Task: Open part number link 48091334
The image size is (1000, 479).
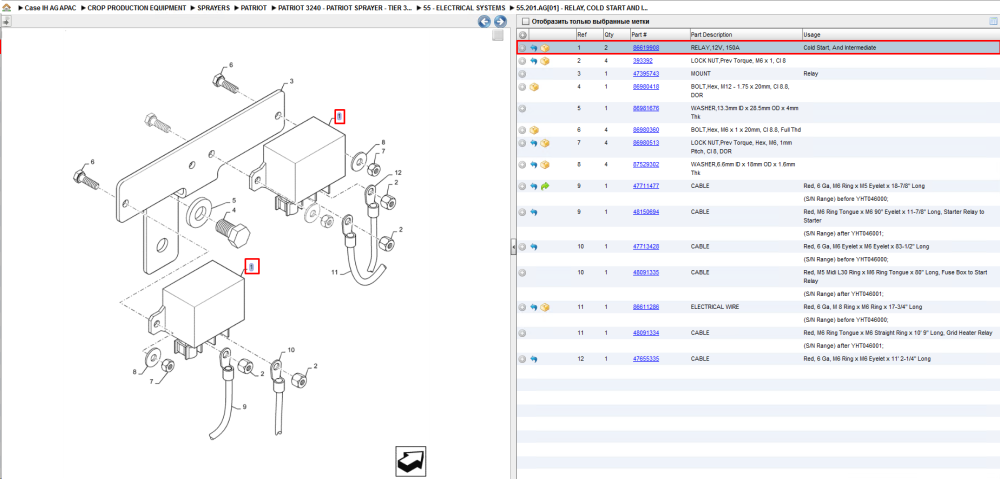Action: click(645, 333)
